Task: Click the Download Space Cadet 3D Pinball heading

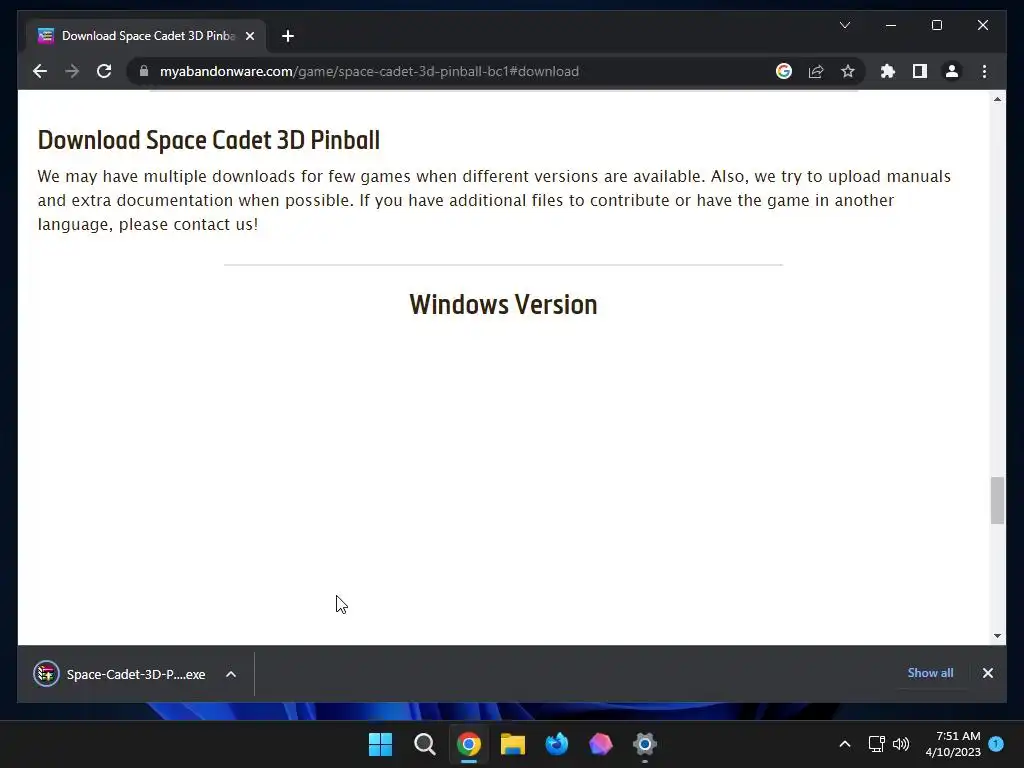Action: point(209,140)
